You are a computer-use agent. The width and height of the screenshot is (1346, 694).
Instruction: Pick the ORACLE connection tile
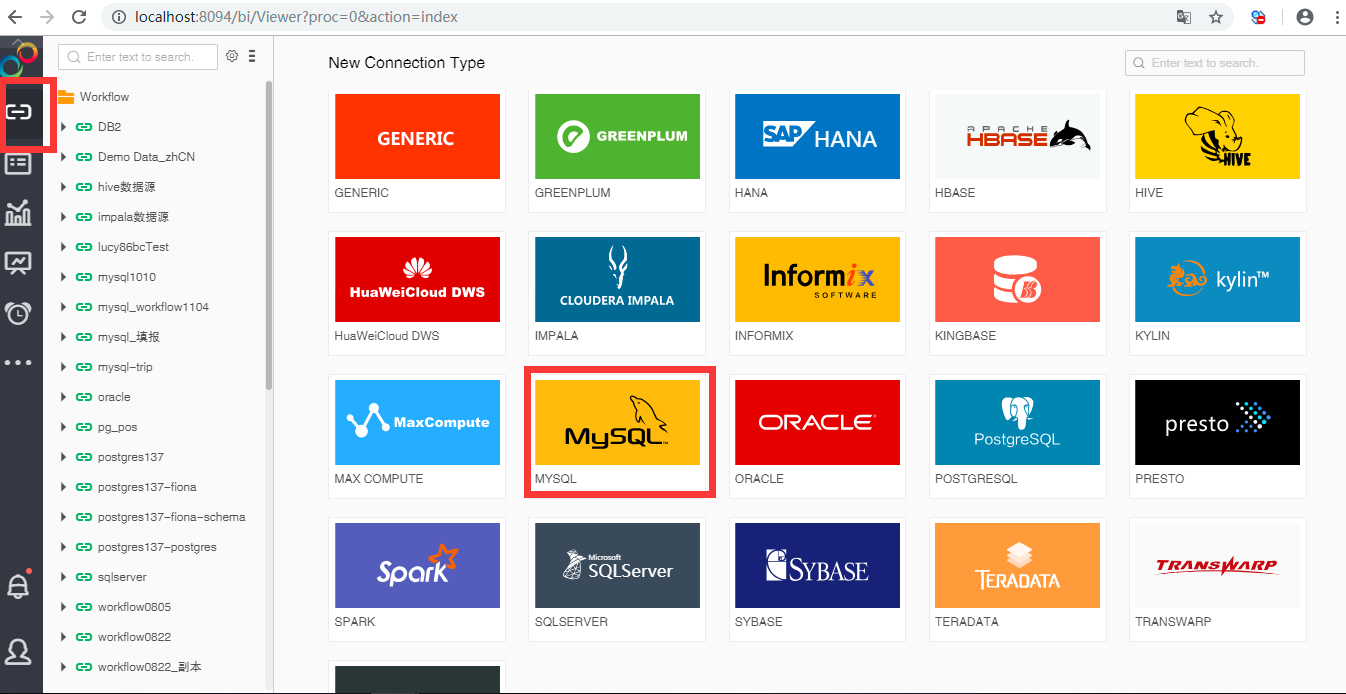point(817,435)
